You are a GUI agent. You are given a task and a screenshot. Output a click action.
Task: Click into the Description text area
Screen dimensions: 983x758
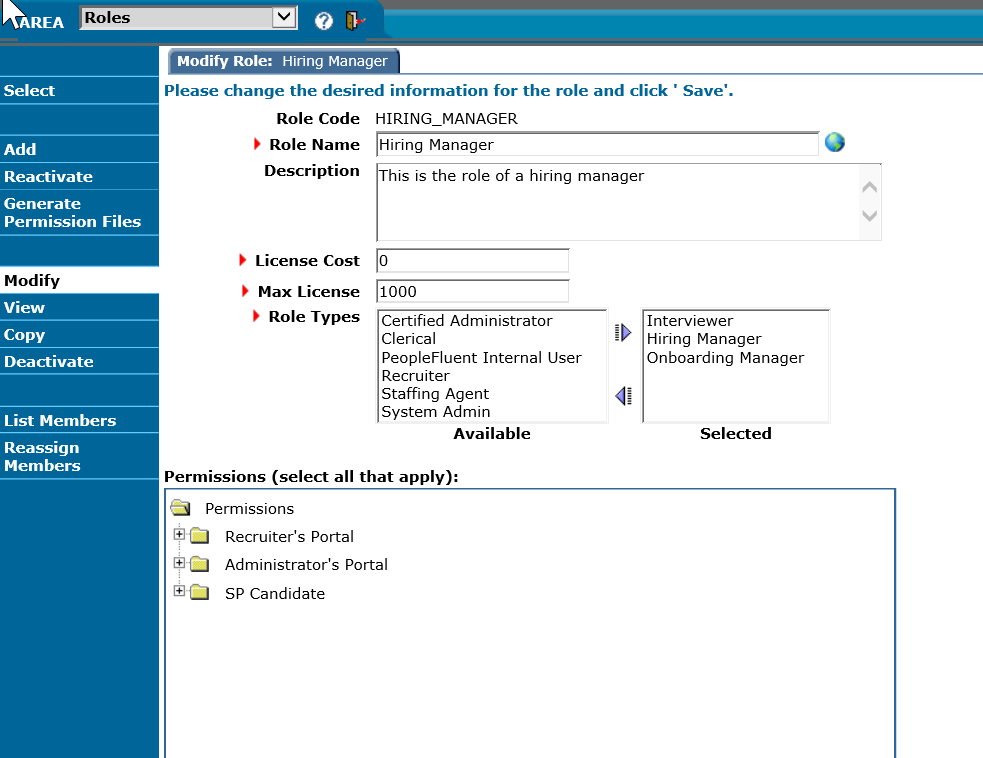pos(618,202)
